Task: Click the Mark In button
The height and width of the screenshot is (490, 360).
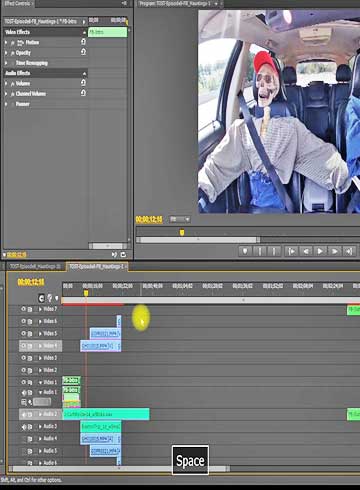Action: 260,251
